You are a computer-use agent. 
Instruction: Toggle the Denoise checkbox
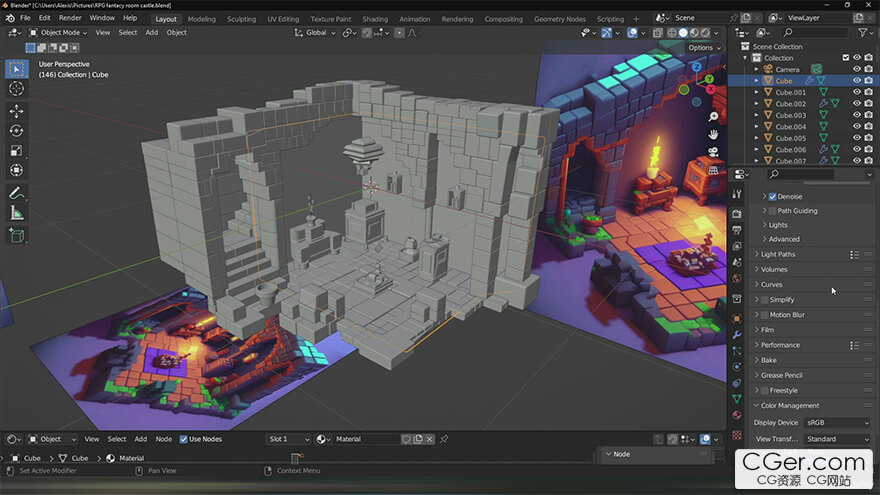click(x=772, y=196)
